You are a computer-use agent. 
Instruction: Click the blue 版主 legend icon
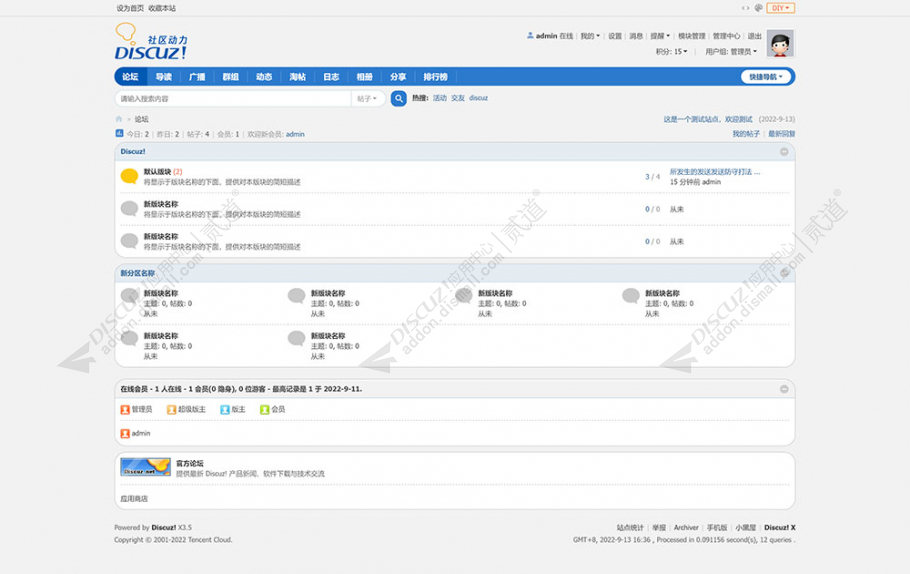click(x=225, y=410)
